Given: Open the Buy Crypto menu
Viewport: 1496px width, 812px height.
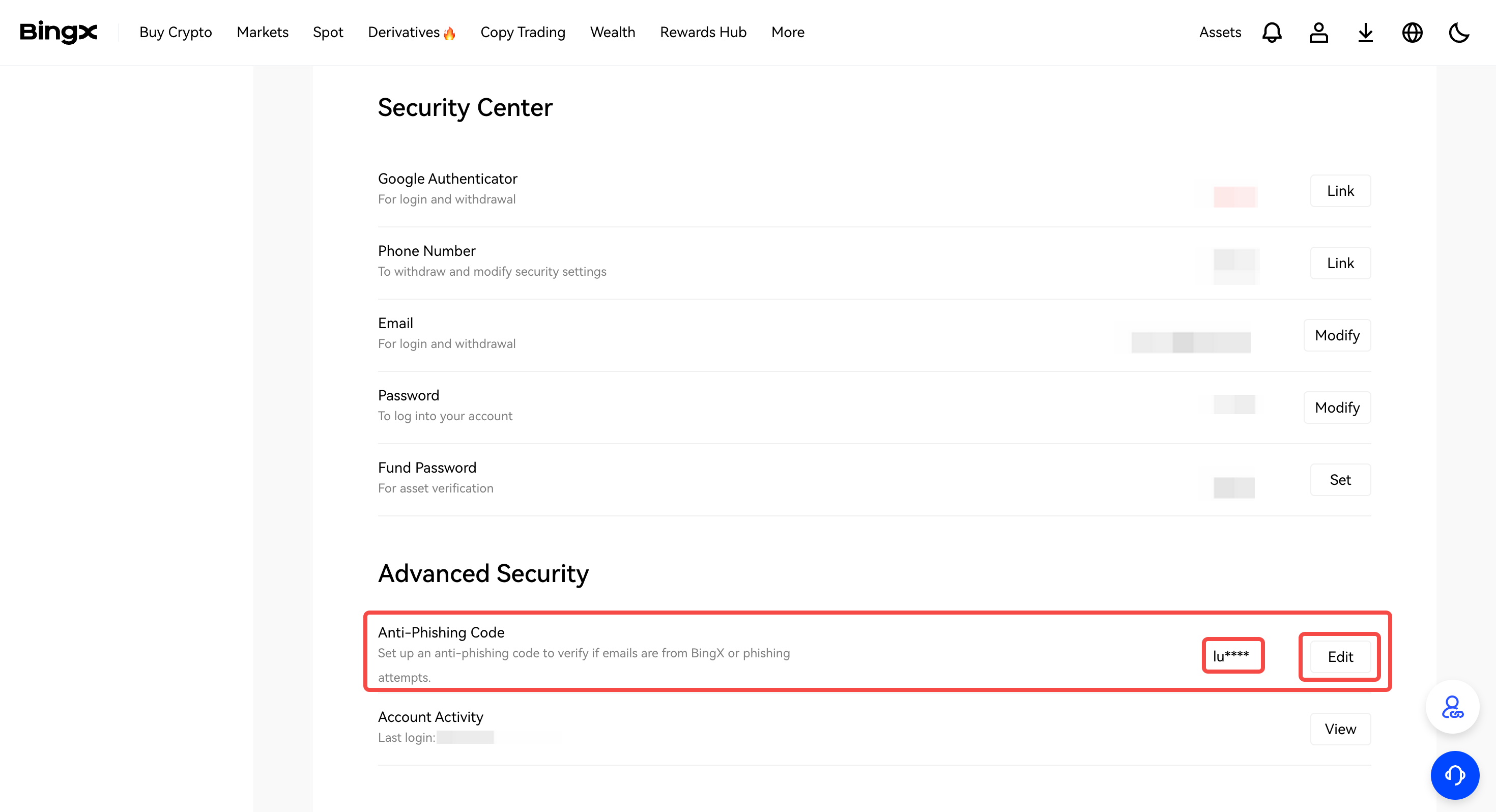Looking at the screenshot, I should 176,33.
